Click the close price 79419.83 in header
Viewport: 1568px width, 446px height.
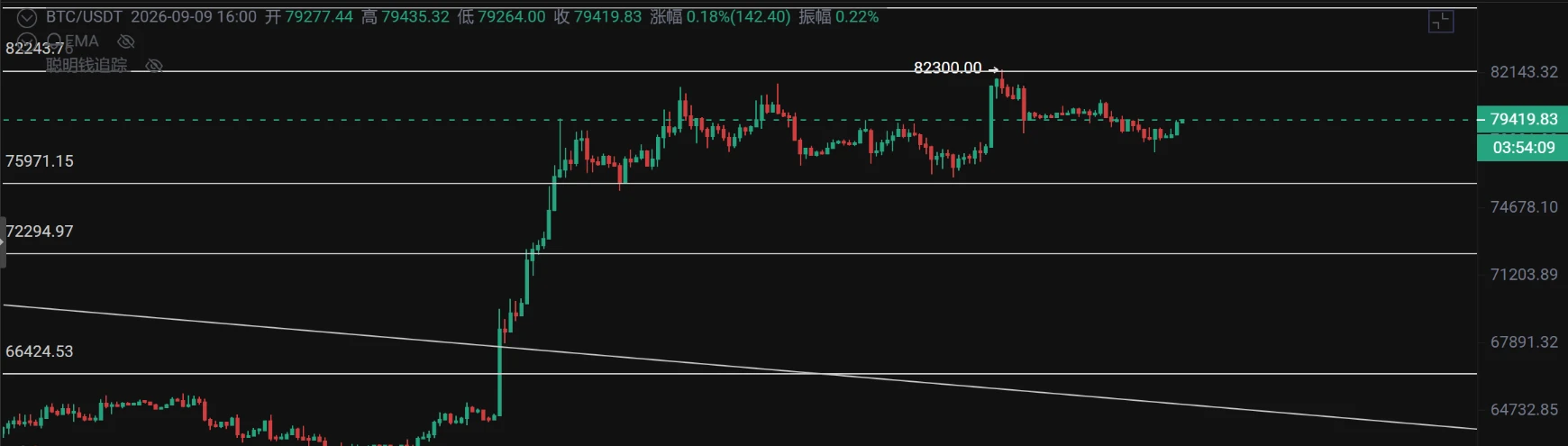pos(608,17)
